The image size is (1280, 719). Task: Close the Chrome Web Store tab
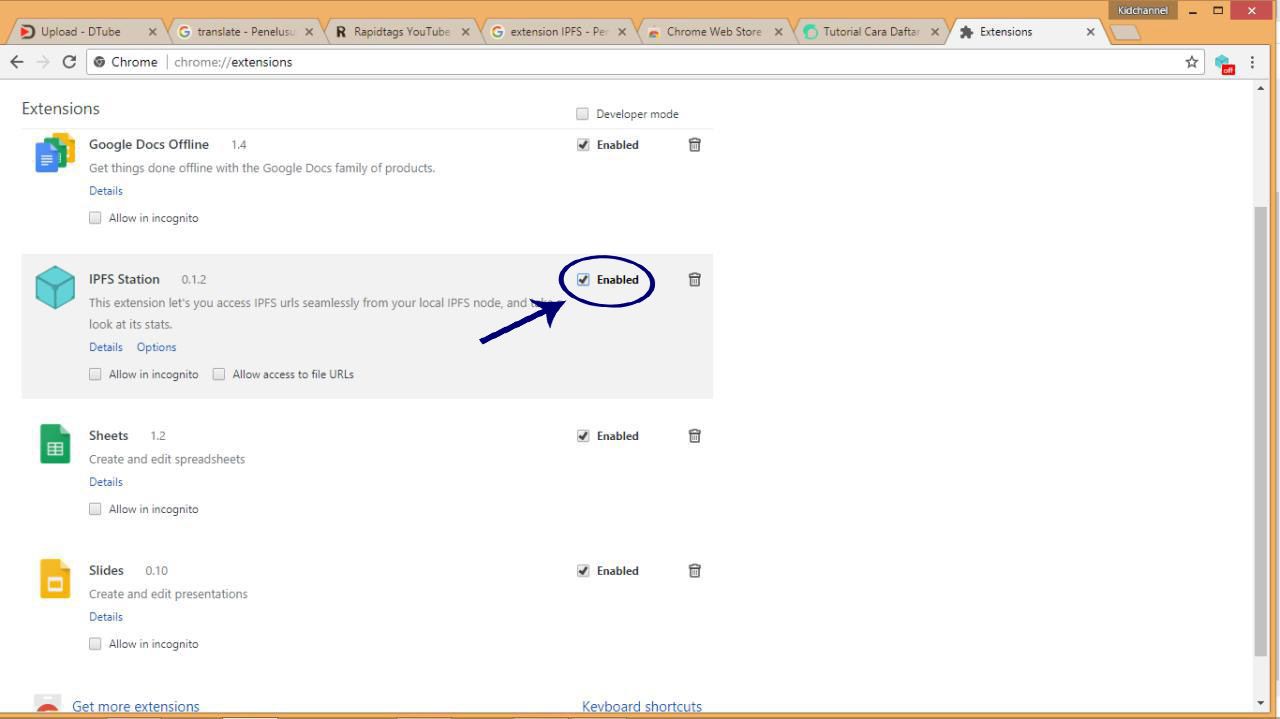tap(777, 32)
